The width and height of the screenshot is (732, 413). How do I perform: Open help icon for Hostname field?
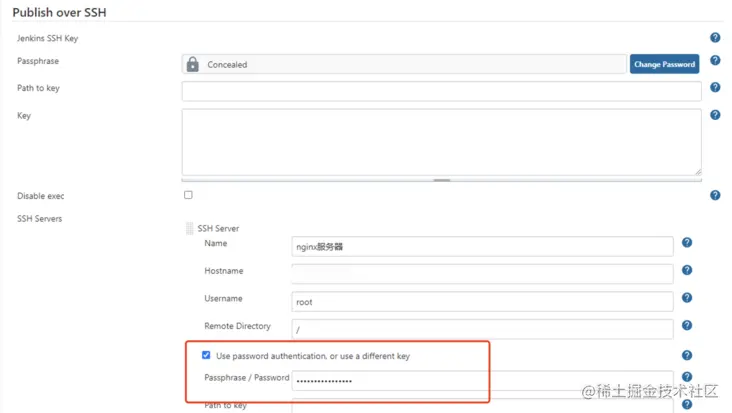687,270
